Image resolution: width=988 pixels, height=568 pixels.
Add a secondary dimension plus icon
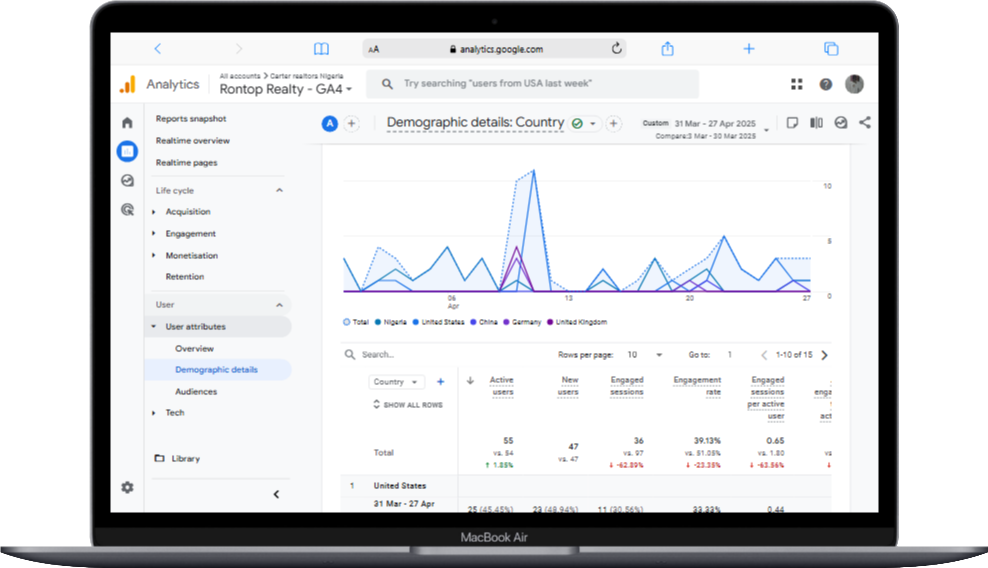440,381
